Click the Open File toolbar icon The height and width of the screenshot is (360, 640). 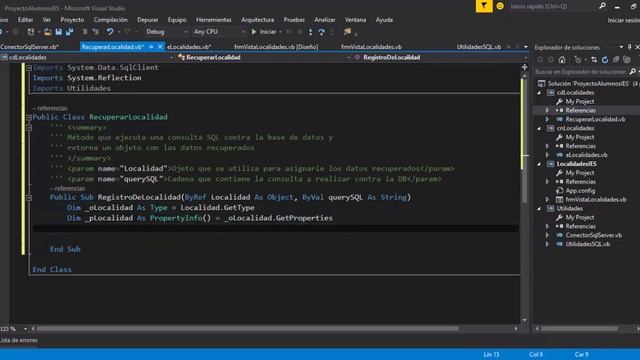[x=48, y=32]
